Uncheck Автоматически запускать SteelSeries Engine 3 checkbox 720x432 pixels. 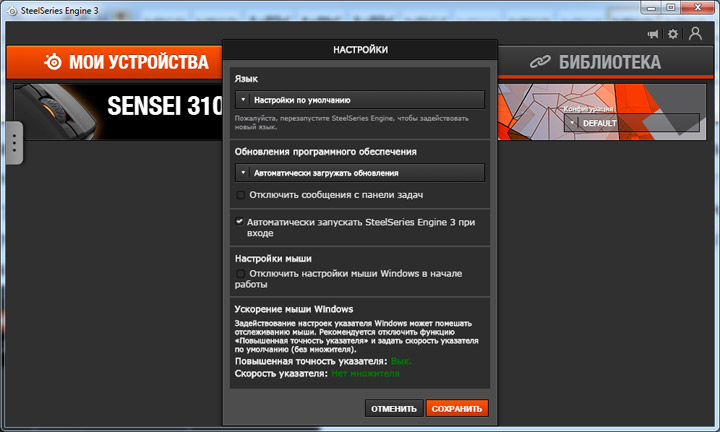tap(239, 221)
